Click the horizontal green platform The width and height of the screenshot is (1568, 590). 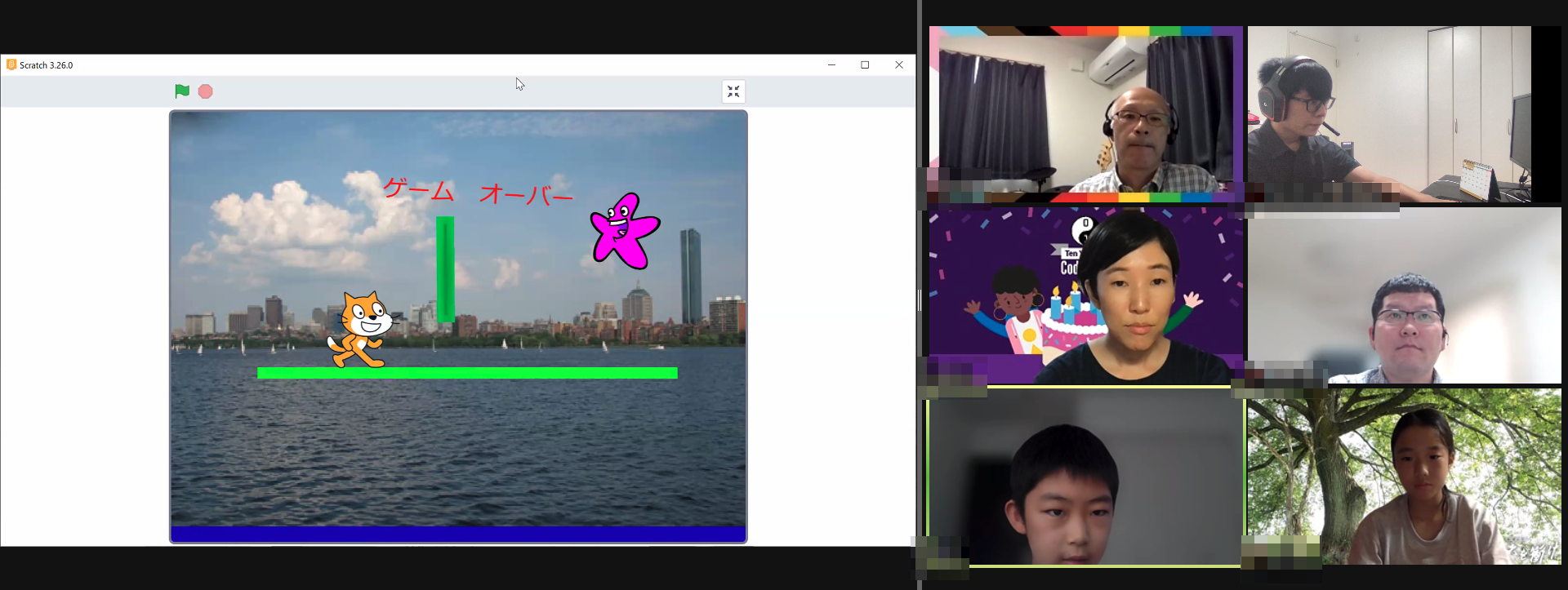click(467, 373)
